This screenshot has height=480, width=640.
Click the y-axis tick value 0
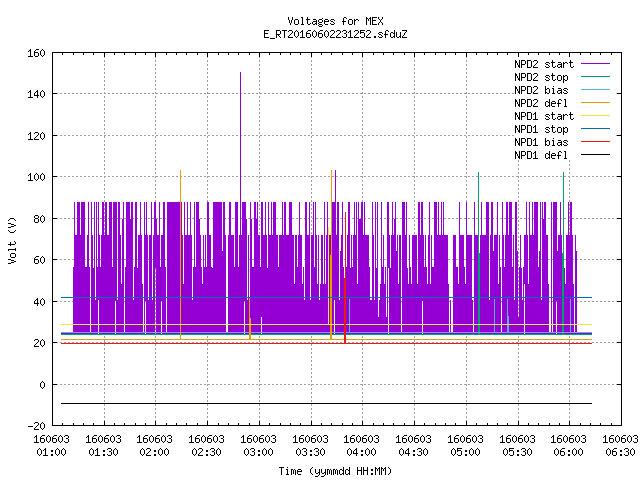(42, 385)
